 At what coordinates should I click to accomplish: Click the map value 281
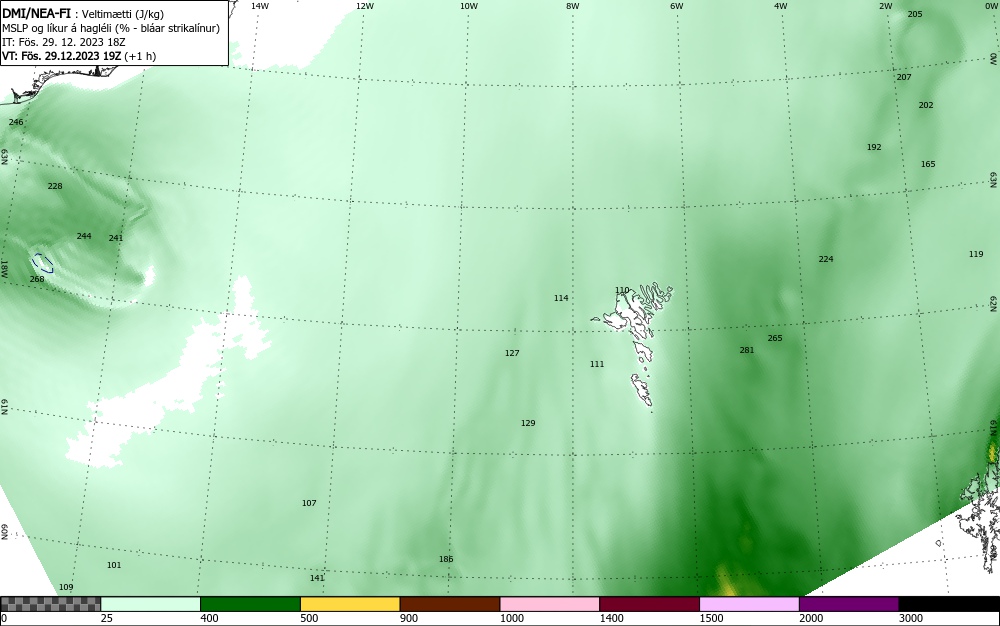point(747,350)
